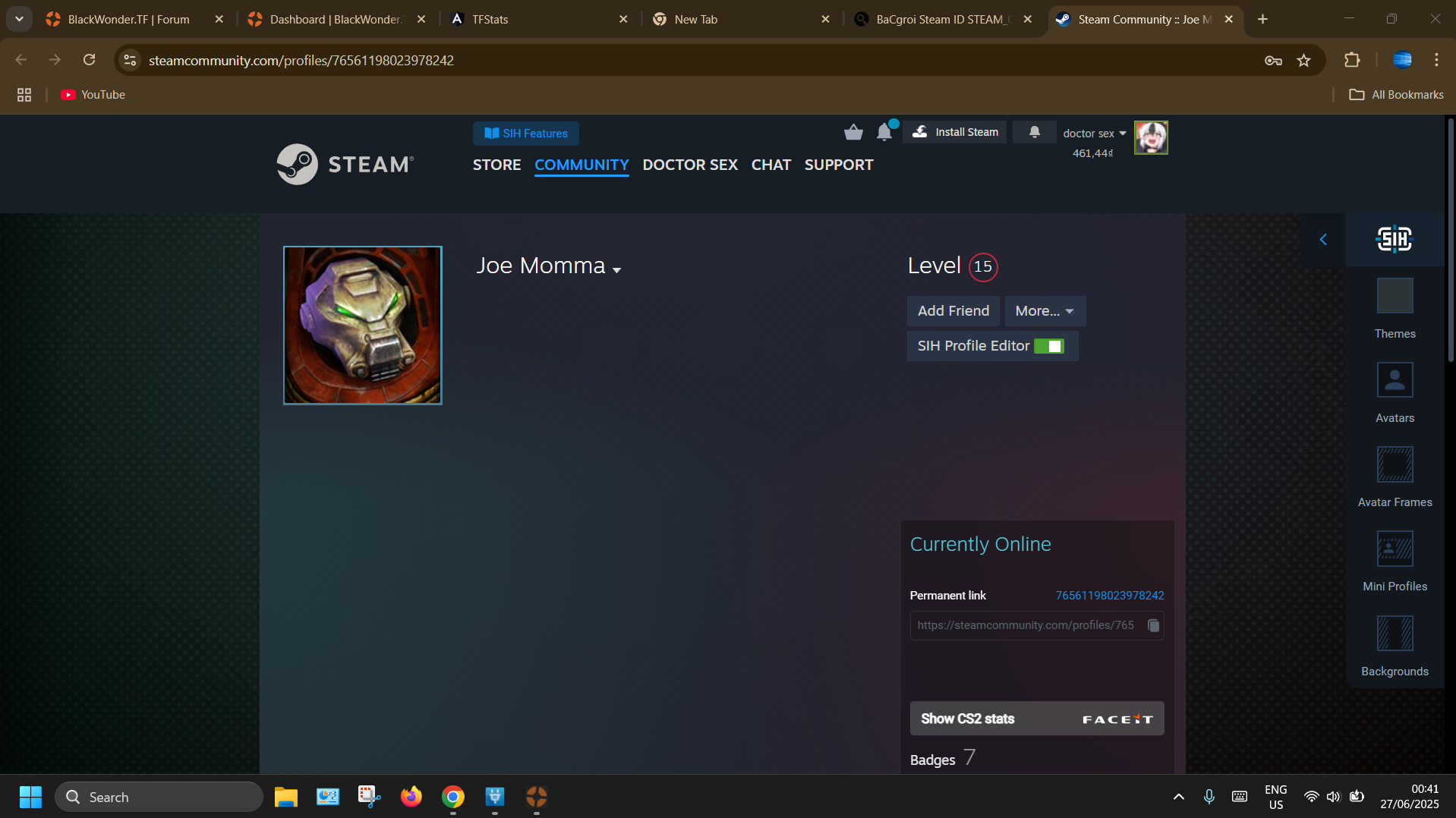The width and height of the screenshot is (1456, 818).
Task: Open Team Fortress 2 taskbar icon
Action: (x=537, y=797)
